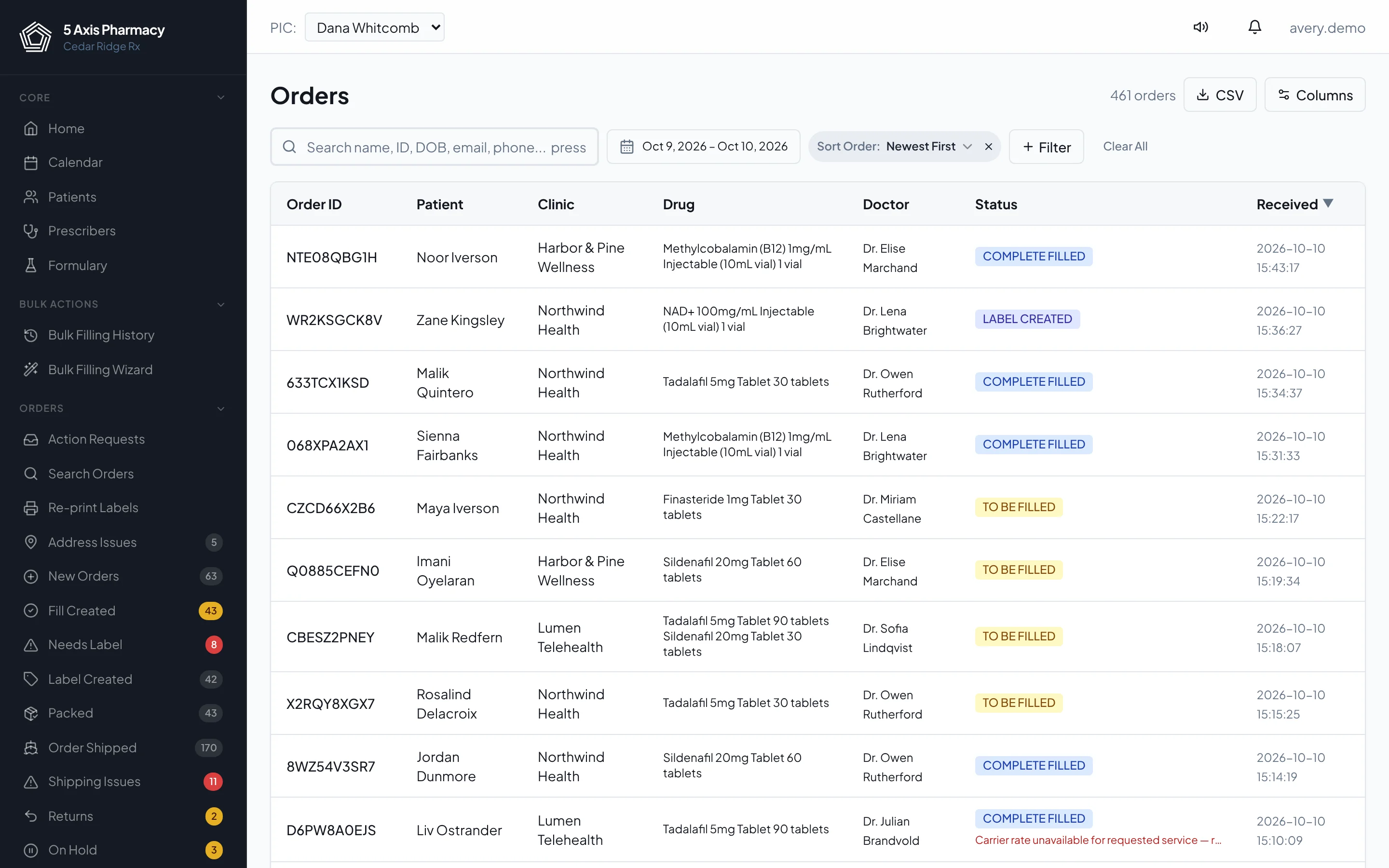
Task: Open the notifications bell
Action: [x=1255, y=27]
